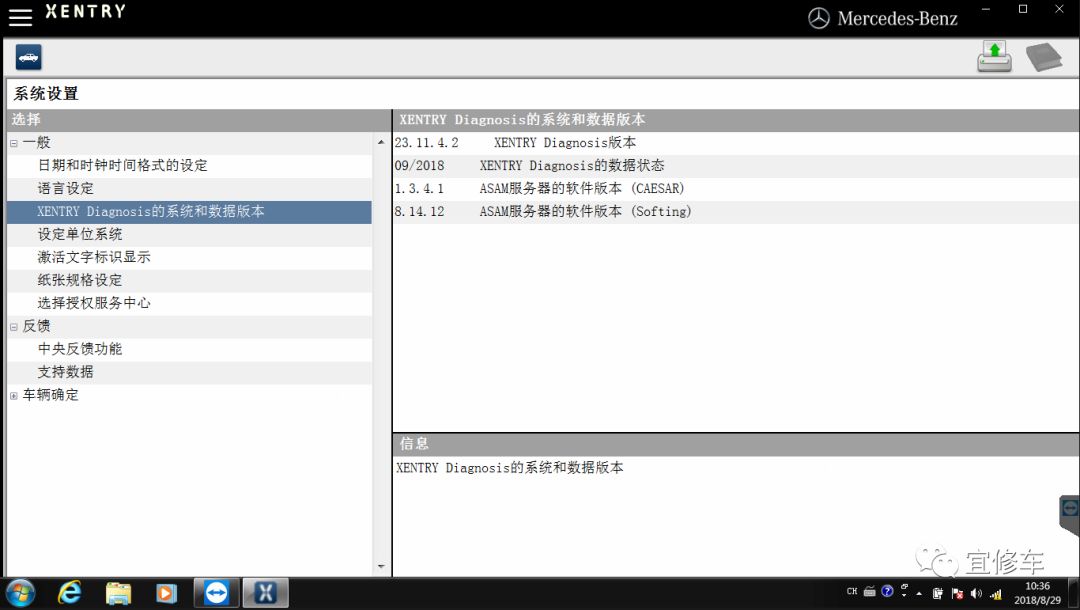Select 纸张规格设定
Image resolution: width=1080 pixels, height=610 pixels.
[80, 280]
